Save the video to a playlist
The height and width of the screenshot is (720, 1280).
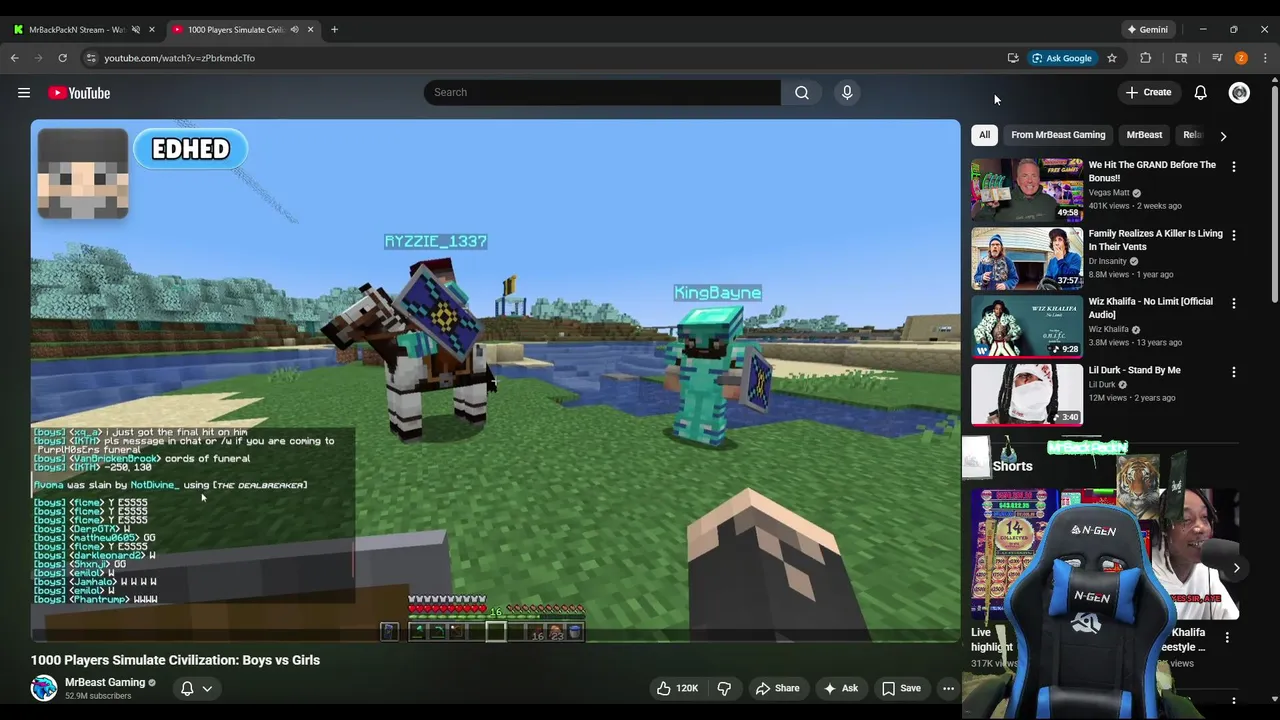click(901, 688)
